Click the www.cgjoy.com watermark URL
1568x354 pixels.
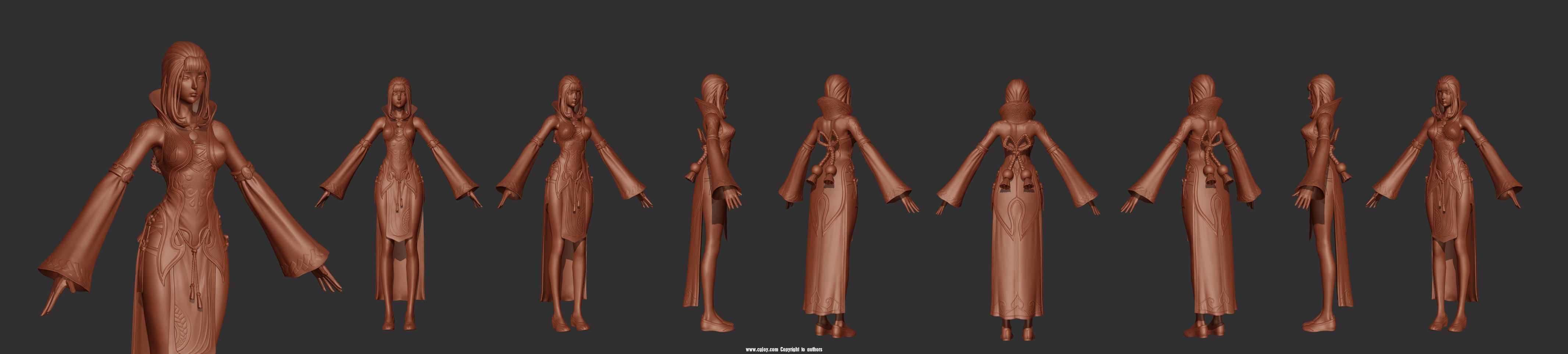[762, 350]
